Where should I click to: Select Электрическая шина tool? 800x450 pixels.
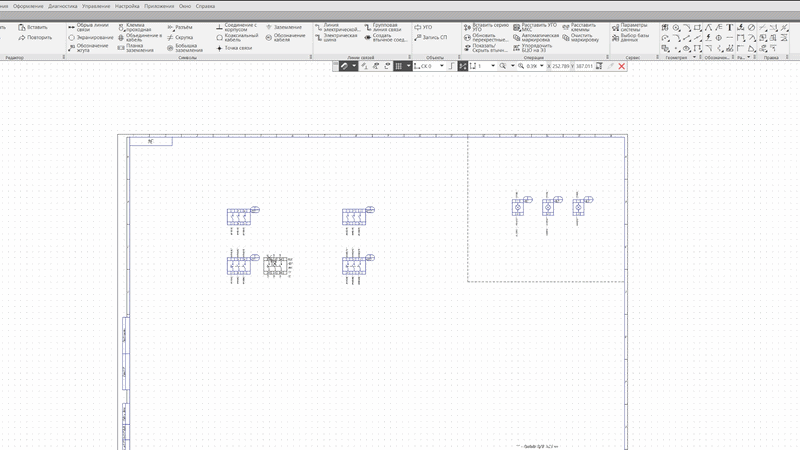[x=336, y=37]
